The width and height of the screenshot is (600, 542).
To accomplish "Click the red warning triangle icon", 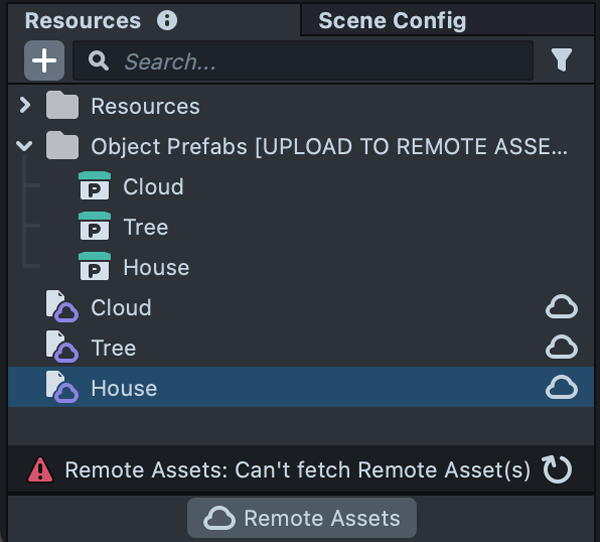I will coord(40,469).
